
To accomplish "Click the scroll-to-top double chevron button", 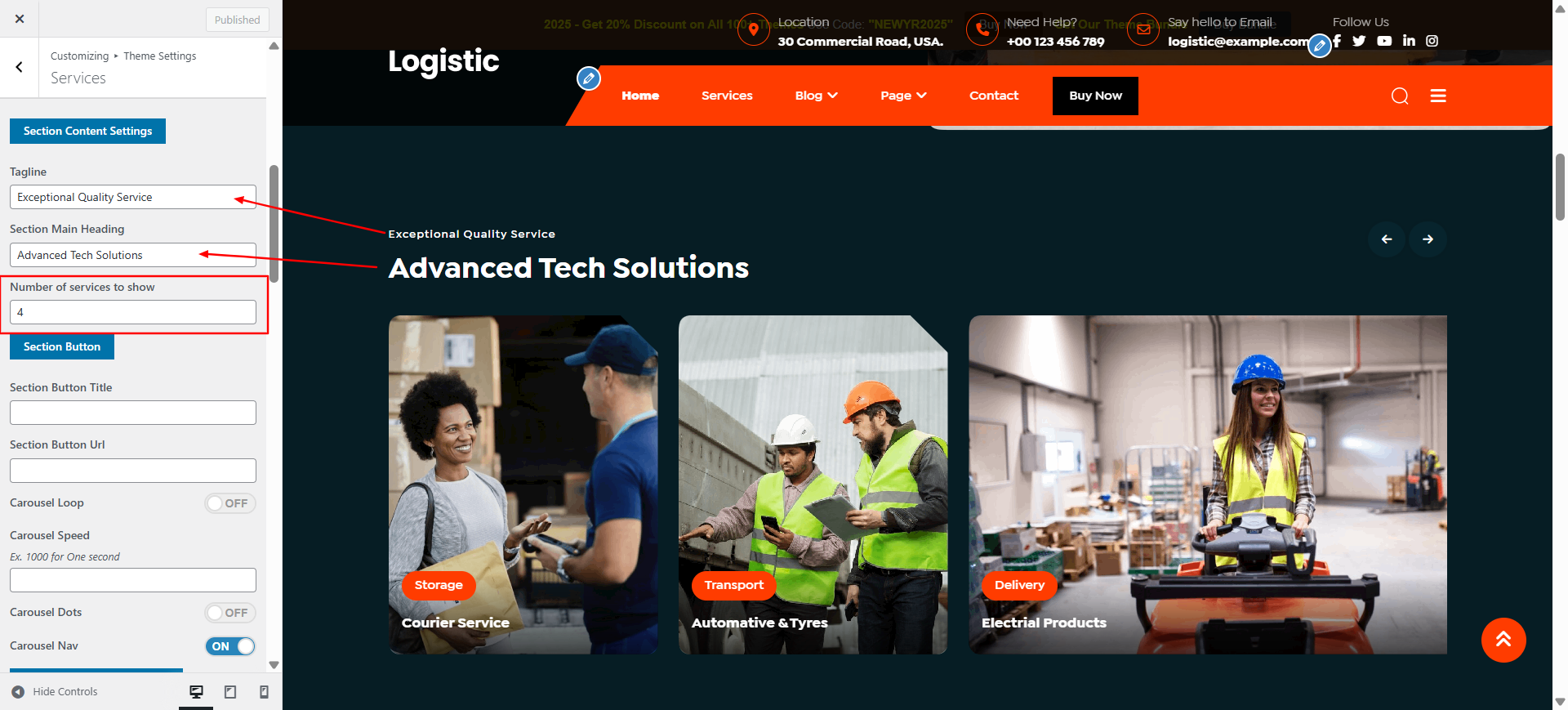I will tap(1503, 640).
